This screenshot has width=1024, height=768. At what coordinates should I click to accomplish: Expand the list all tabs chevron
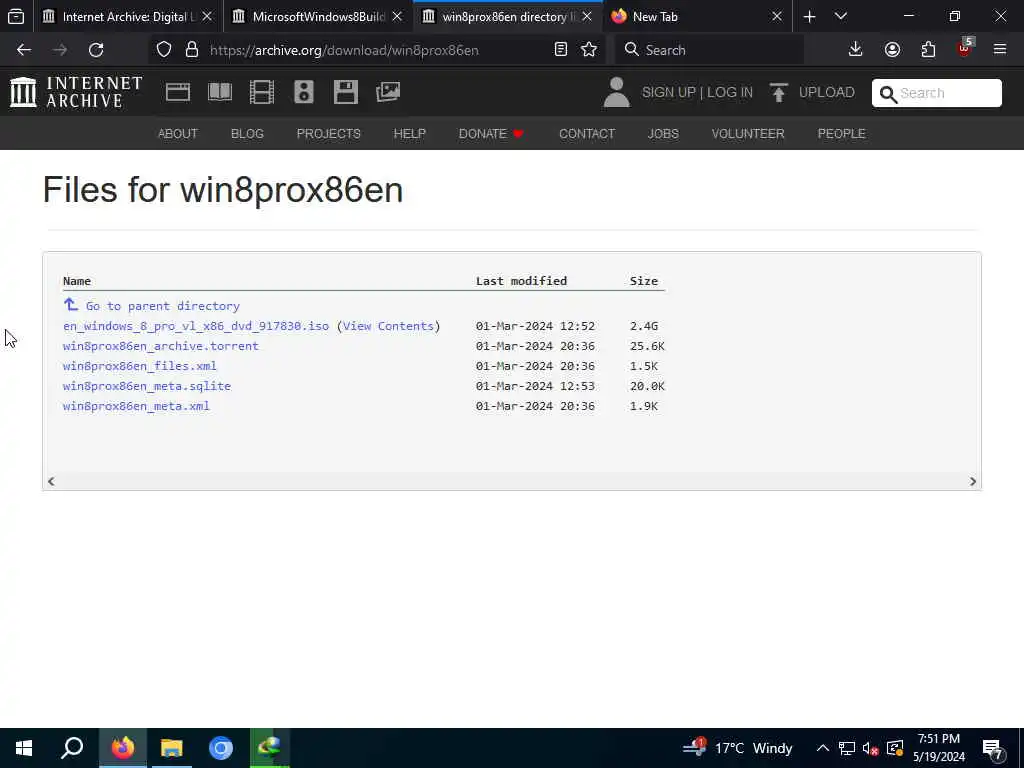(841, 17)
